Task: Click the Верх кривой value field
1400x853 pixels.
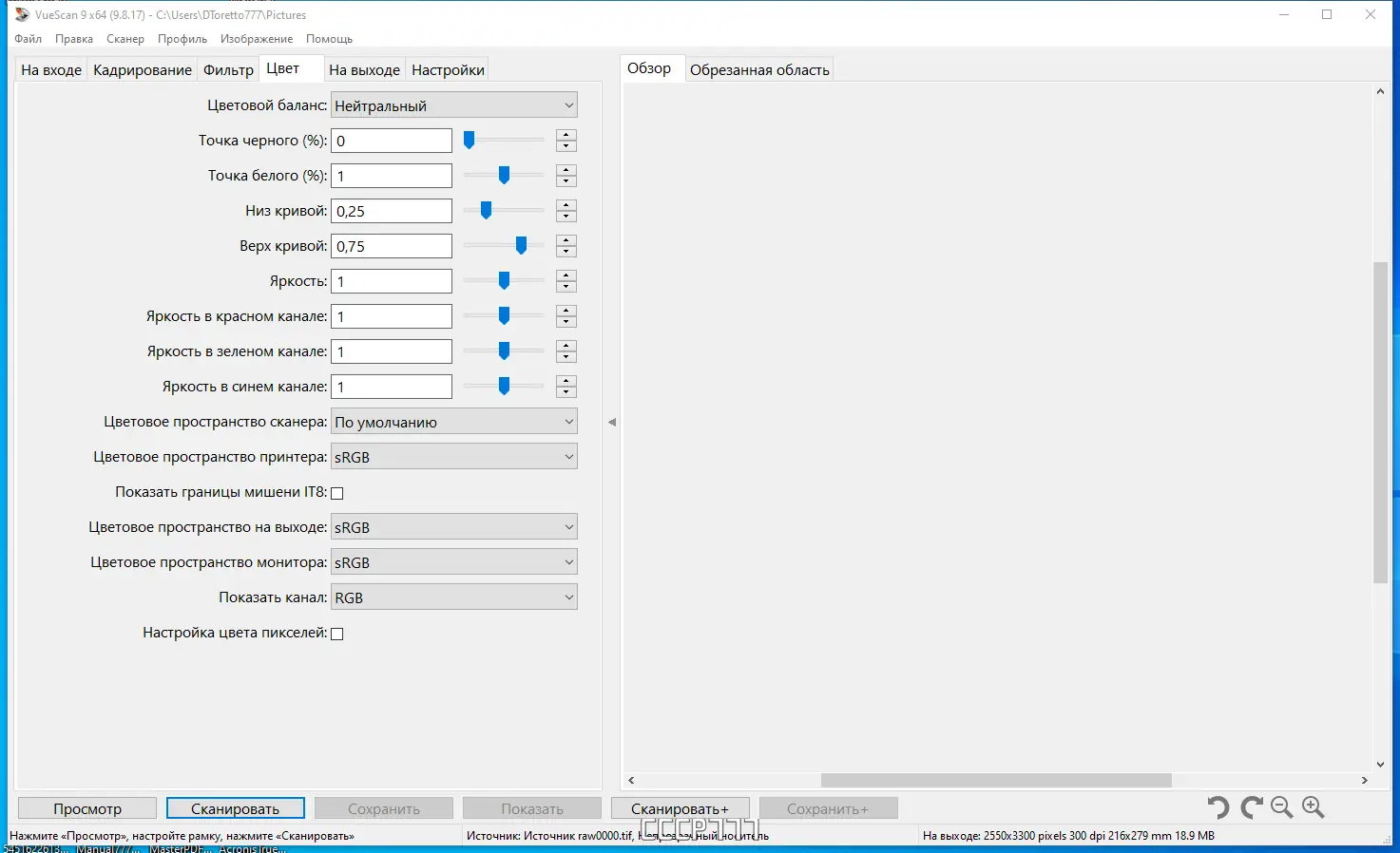Action: [x=392, y=246]
